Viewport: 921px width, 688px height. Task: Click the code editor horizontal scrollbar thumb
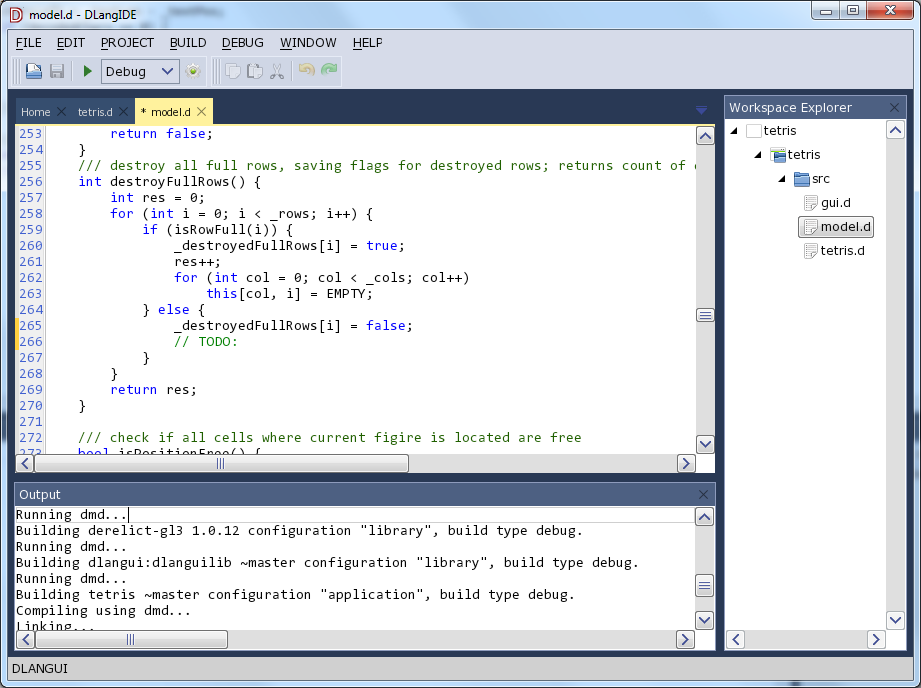[220, 463]
